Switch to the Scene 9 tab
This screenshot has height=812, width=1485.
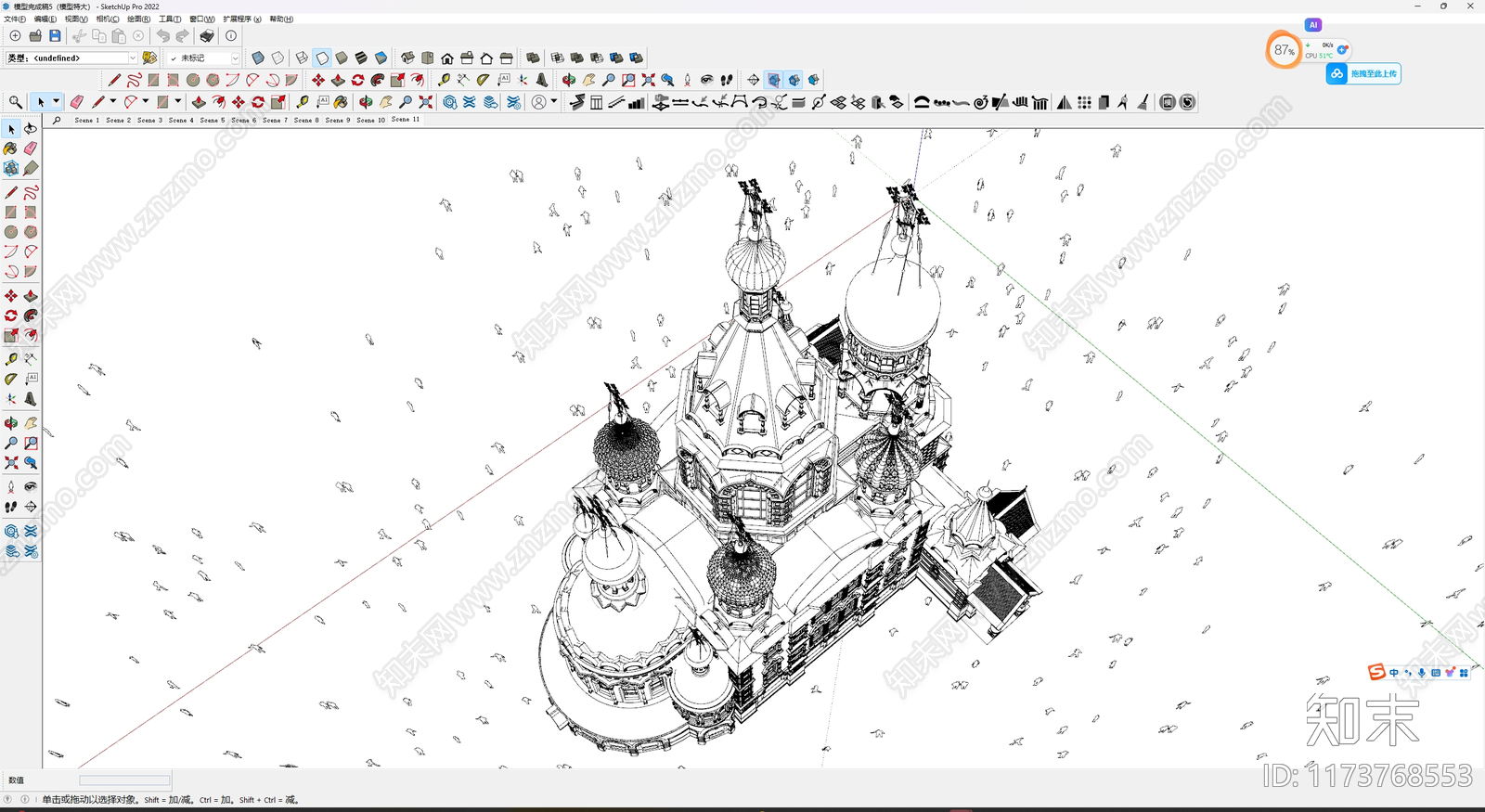338,120
